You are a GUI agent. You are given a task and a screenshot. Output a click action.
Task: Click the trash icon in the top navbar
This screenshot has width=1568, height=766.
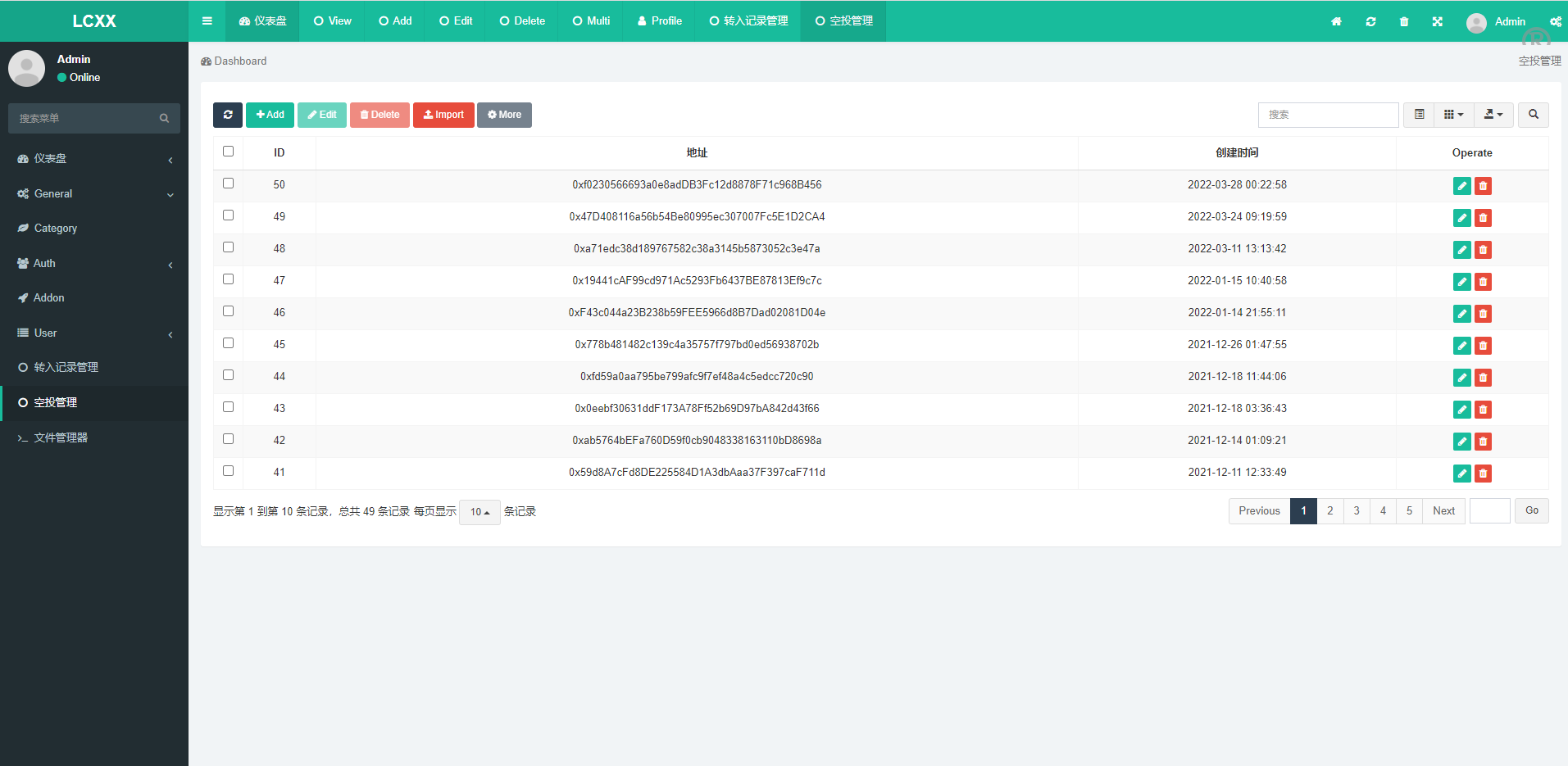pos(1403,21)
